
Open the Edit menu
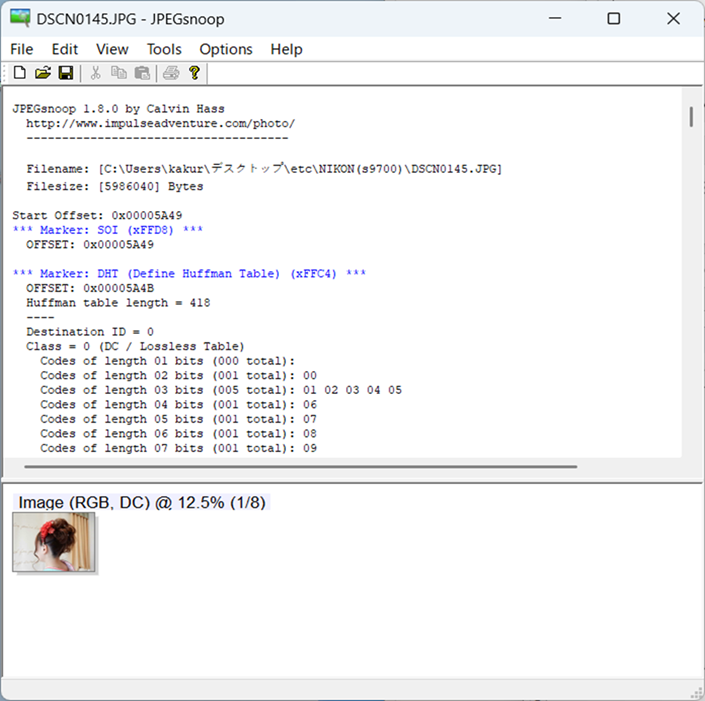pyautogui.click(x=65, y=49)
